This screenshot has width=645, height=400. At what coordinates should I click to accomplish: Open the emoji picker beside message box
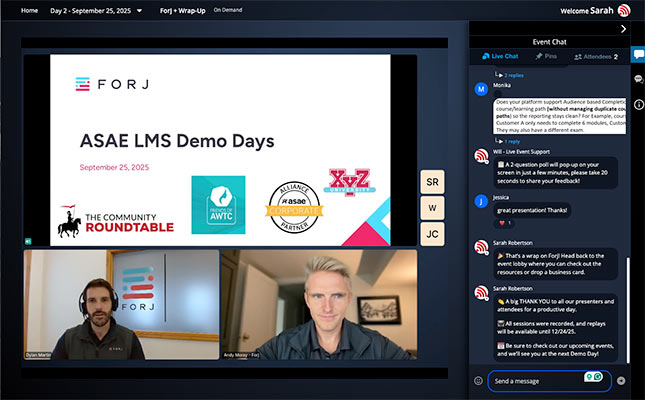tap(478, 381)
